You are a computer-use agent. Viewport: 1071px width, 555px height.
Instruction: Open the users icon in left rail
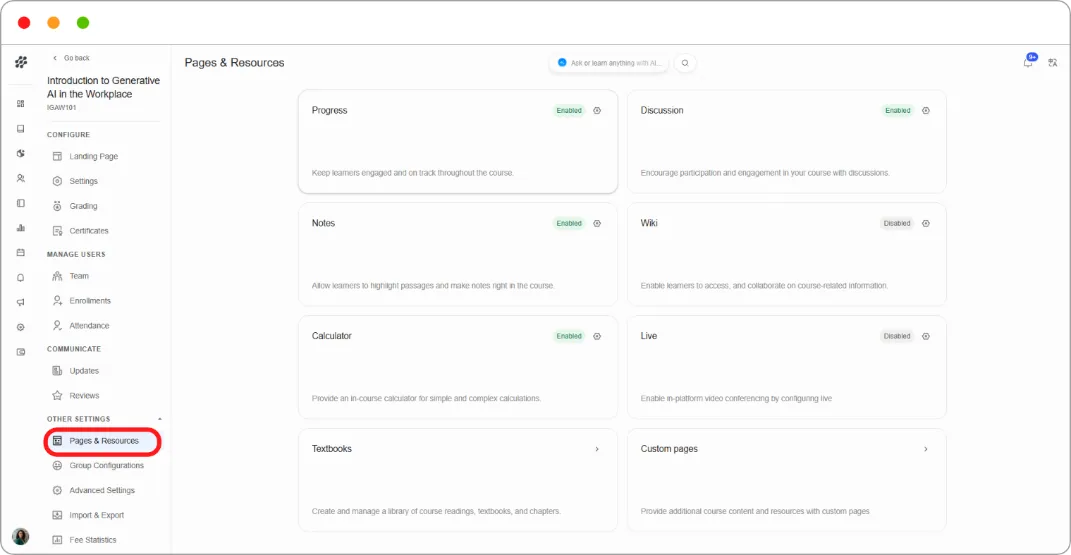20,178
